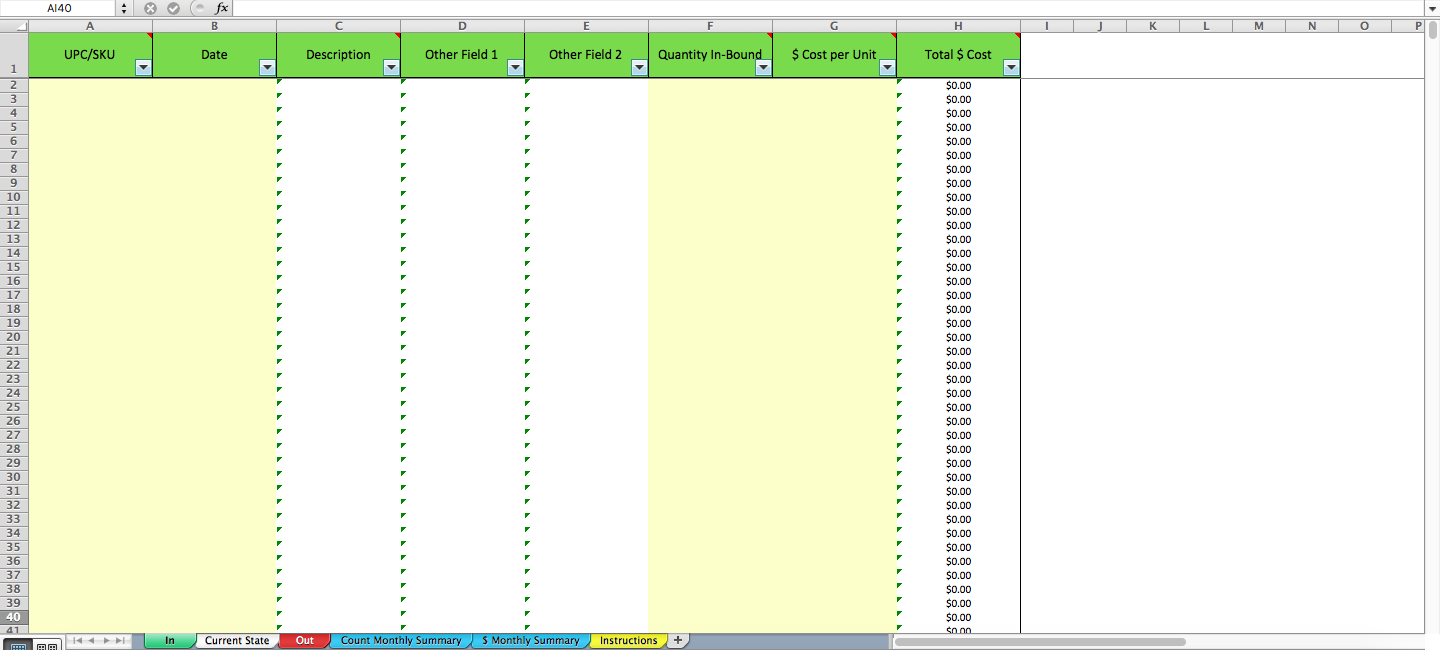The height and width of the screenshot is (650, 1440).
Task: Open the Out sheet tab
Action: [305, 640]
